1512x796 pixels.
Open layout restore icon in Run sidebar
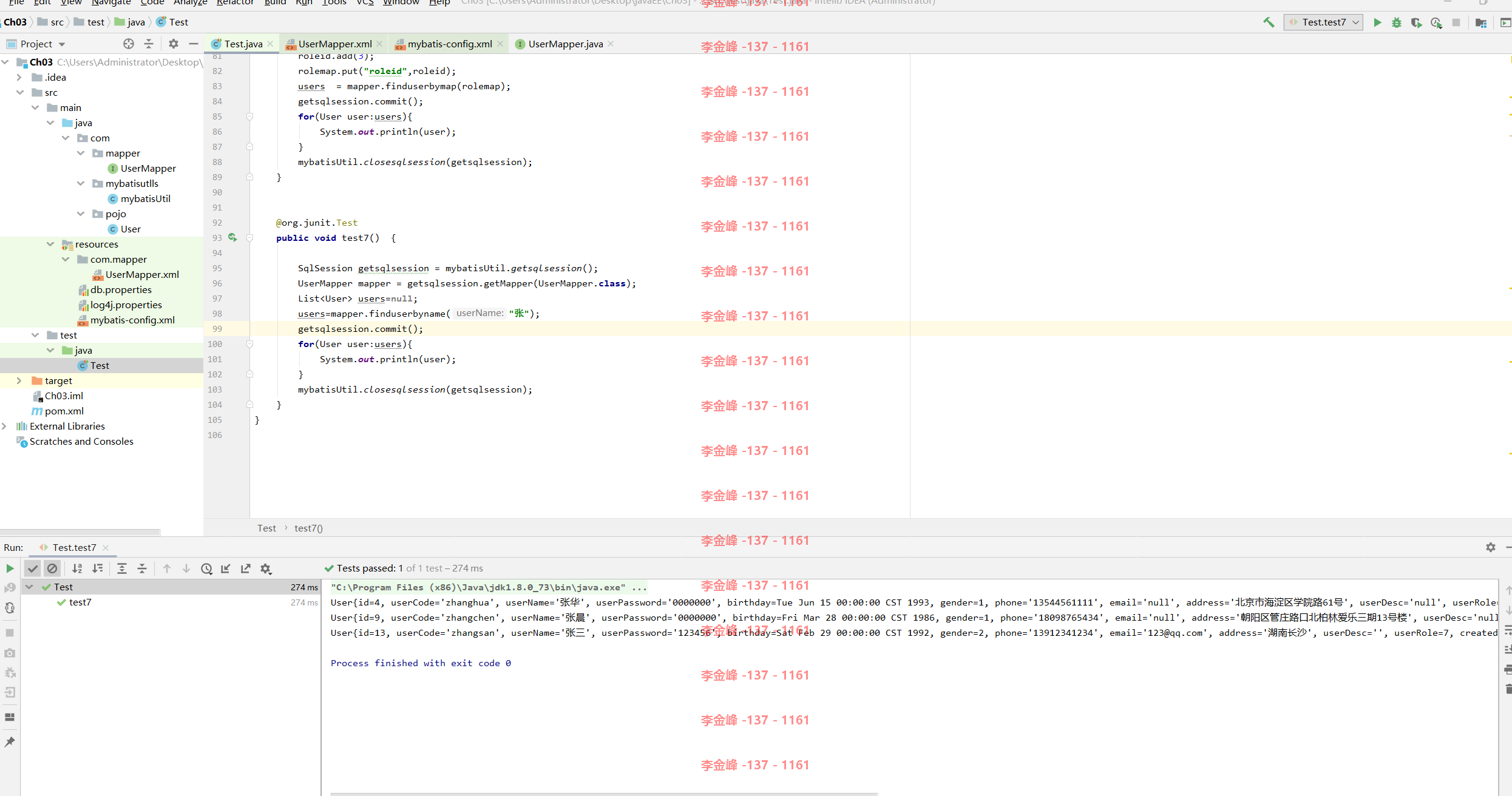coord(10,717)
